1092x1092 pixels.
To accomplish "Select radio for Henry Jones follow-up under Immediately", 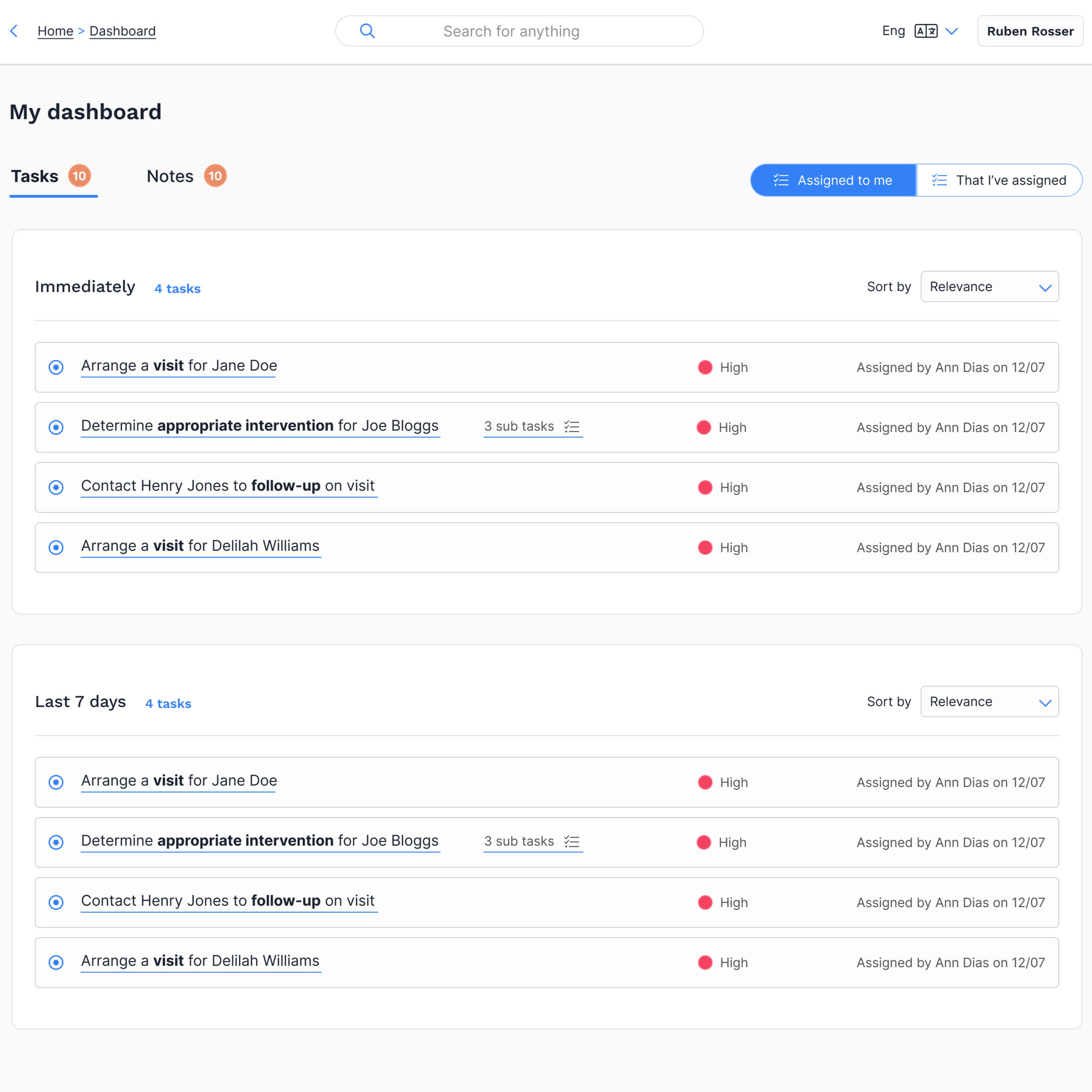I will tap(56, 487).
